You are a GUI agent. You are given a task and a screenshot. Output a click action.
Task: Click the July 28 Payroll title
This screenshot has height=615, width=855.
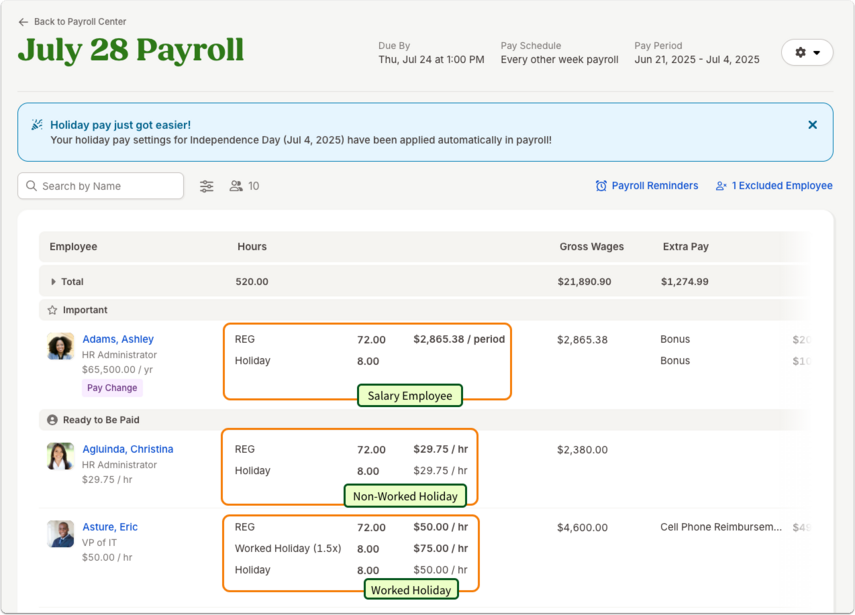tap(131, 51)
